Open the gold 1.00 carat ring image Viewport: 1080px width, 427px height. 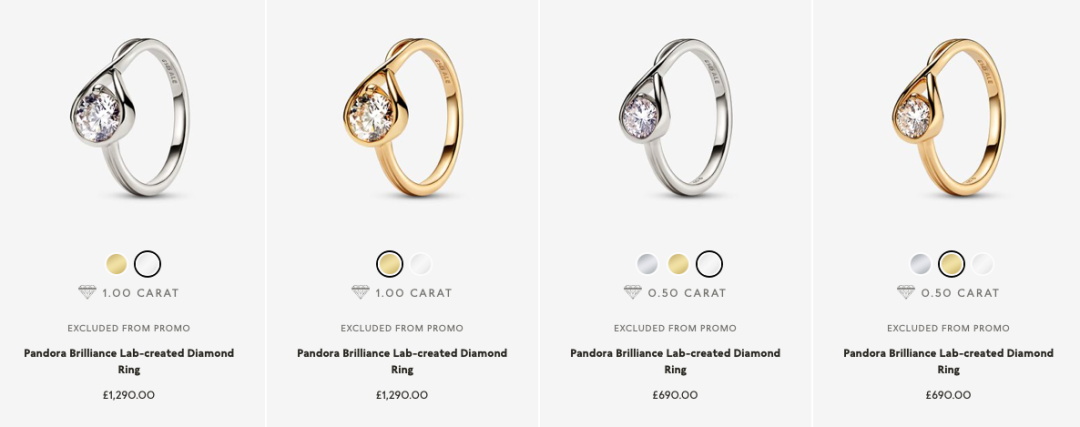pyautogui.click(x=403, y=117)
